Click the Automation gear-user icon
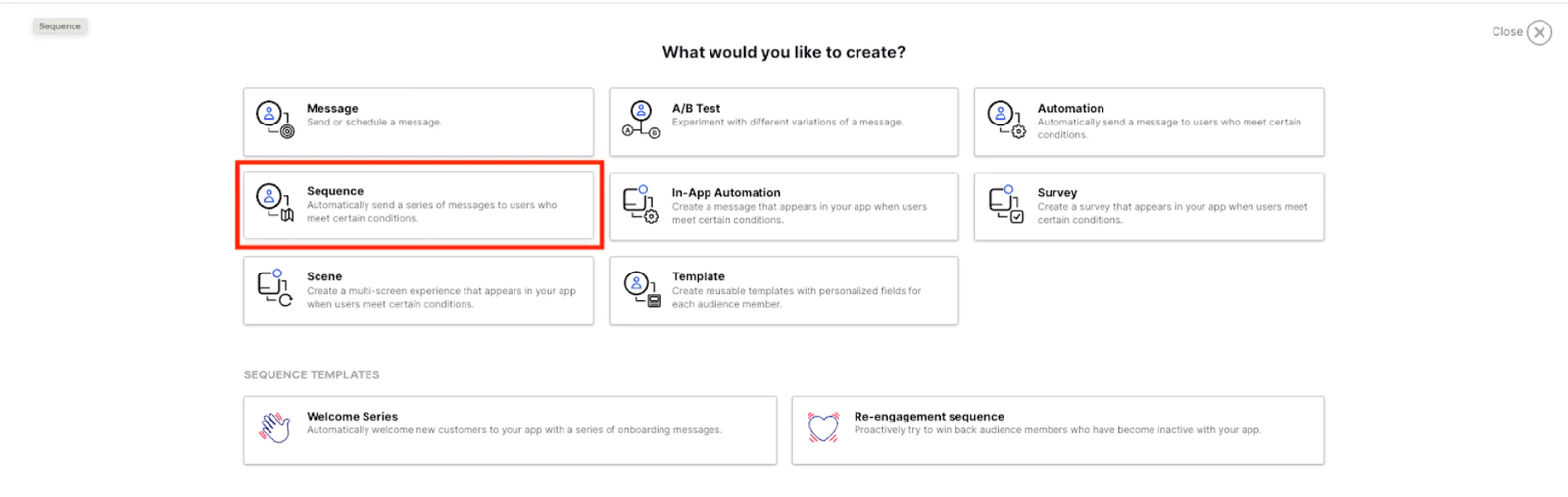Viewport: 1568px width, 497px height. 1005,120
